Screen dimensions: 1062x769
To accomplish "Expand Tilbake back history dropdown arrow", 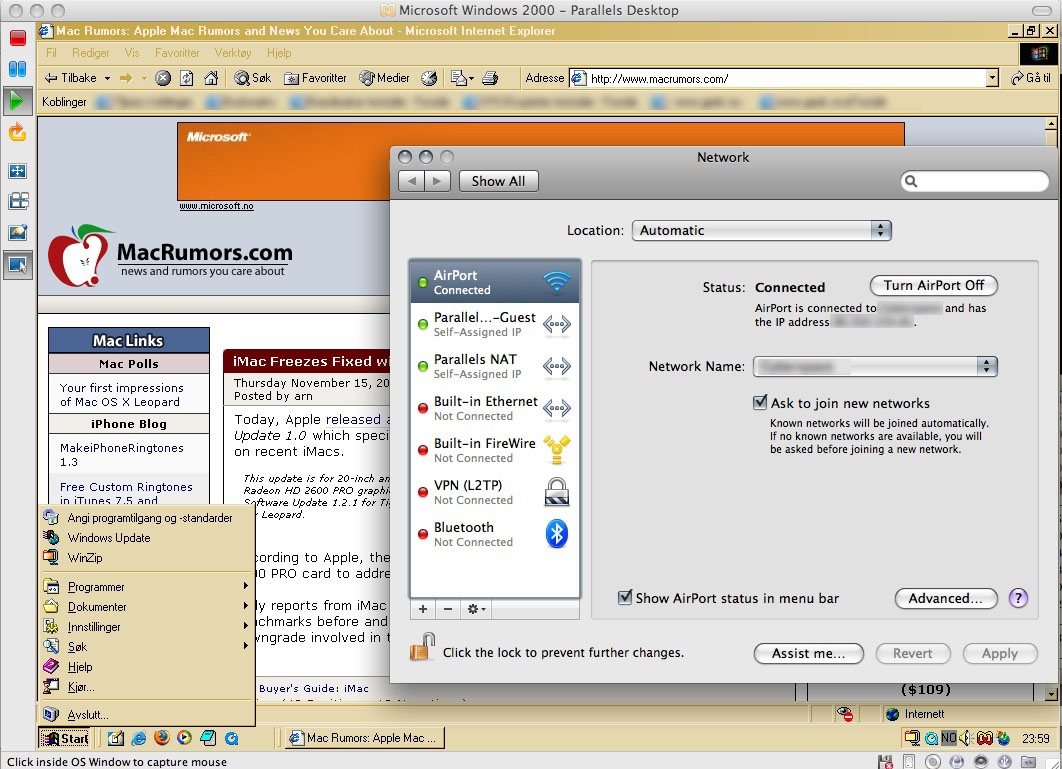I will tap(107, 79).
